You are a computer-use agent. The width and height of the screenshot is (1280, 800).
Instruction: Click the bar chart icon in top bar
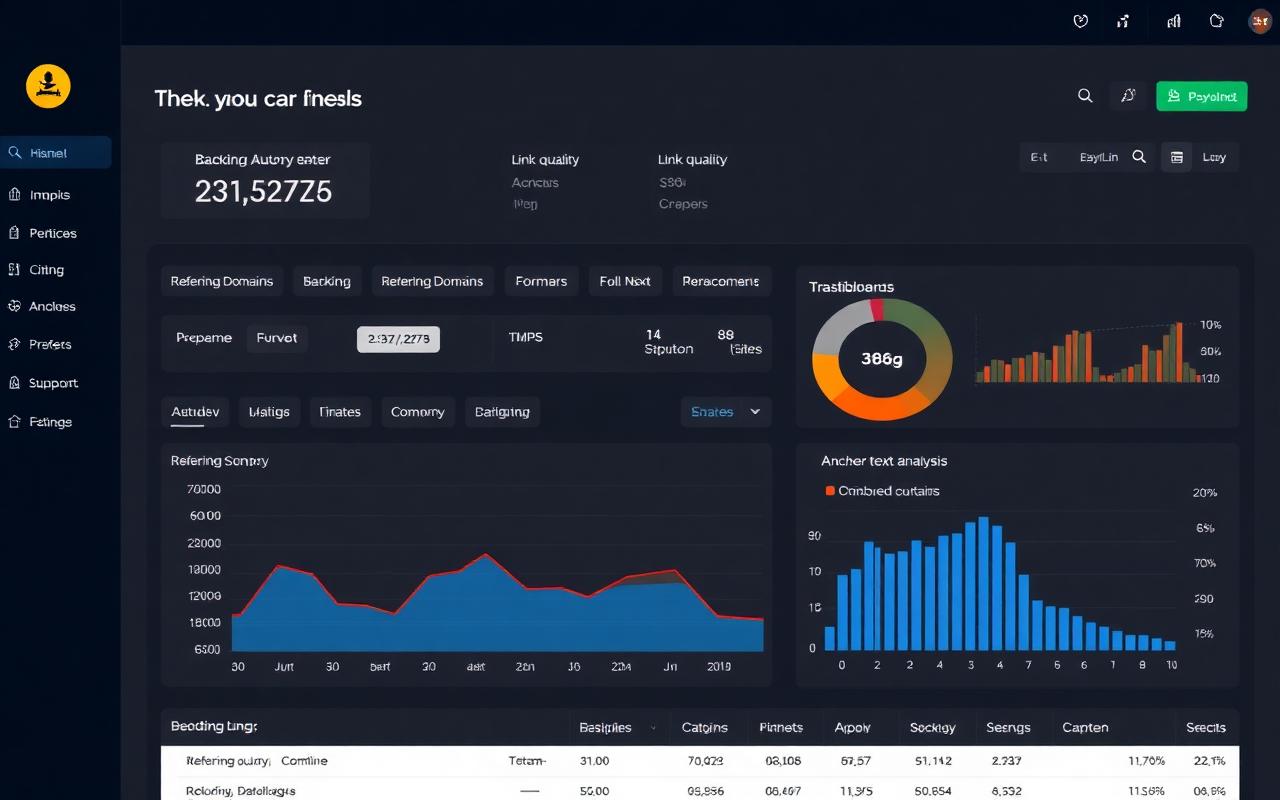(1174, 21)
